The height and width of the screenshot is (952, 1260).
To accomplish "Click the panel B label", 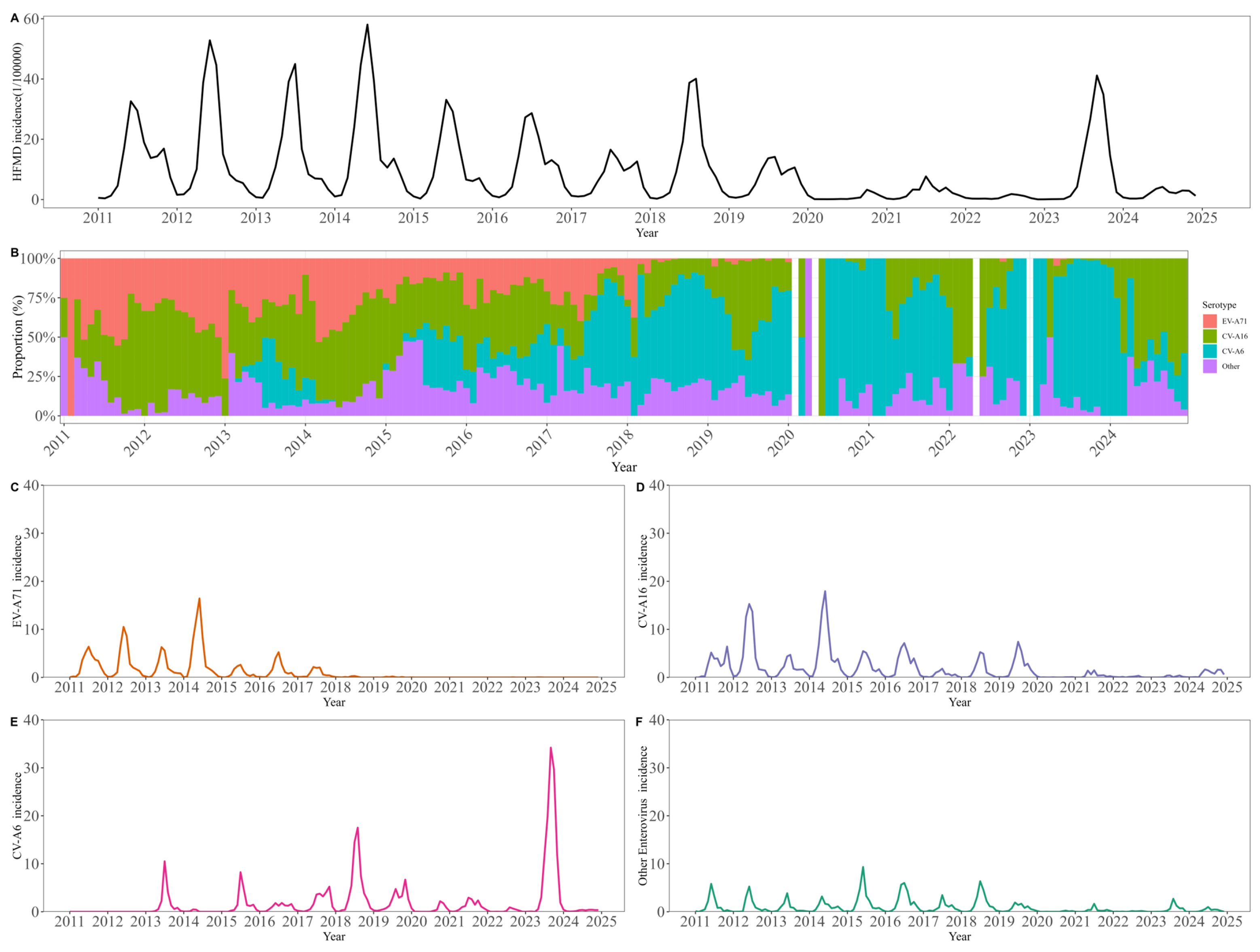I will [x=15, y=253].
